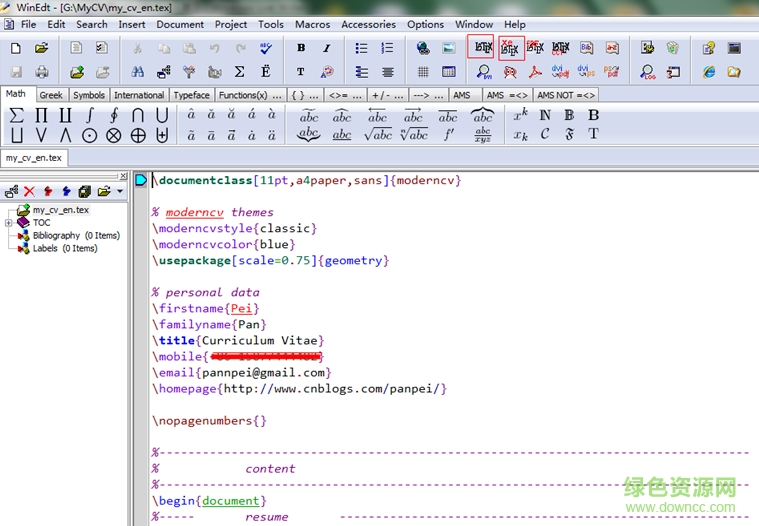
Task: Click the \begin{document} line in editor
Action: tap(210, 500)
